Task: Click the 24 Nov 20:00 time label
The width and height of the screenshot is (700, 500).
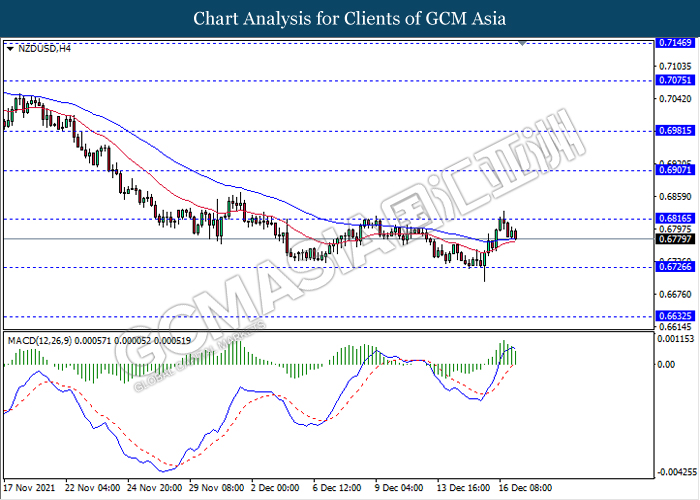Action: (x=154, y=488)
